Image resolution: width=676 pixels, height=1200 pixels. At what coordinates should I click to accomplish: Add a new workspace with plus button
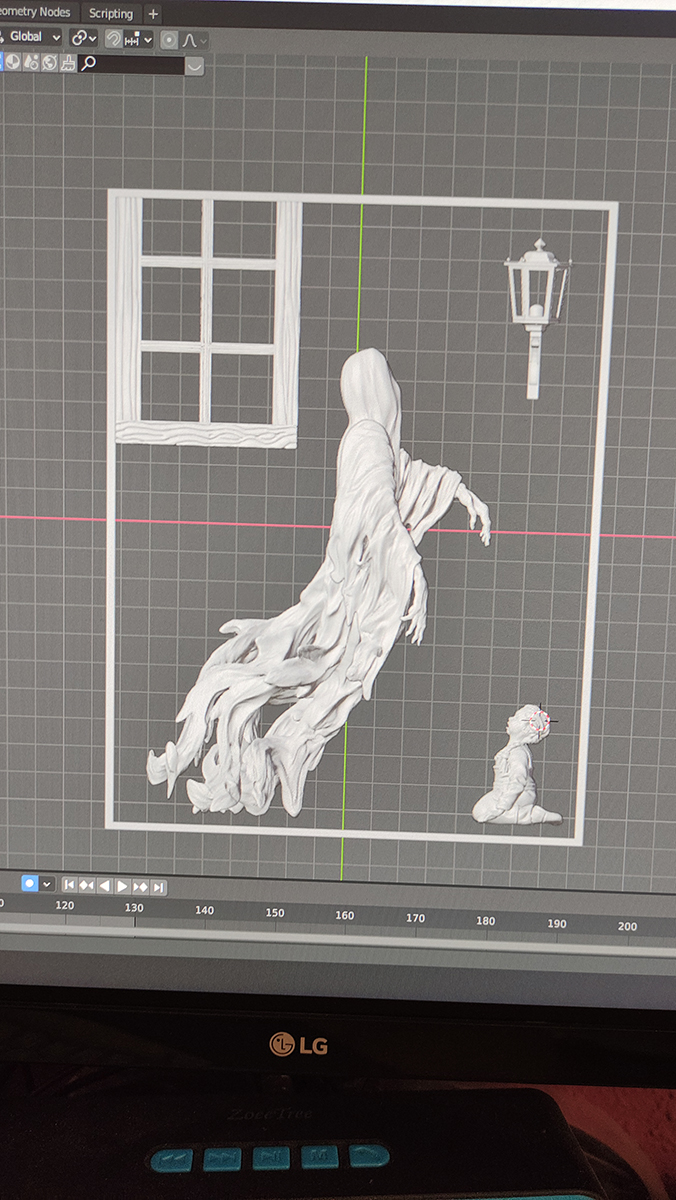click(x=153, y=14)
